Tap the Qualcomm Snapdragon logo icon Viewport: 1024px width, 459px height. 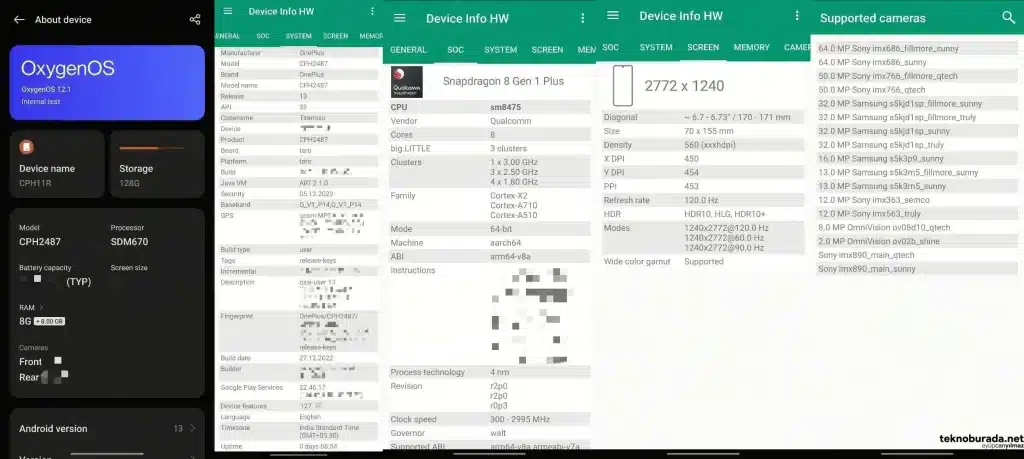tap(406, 82)
